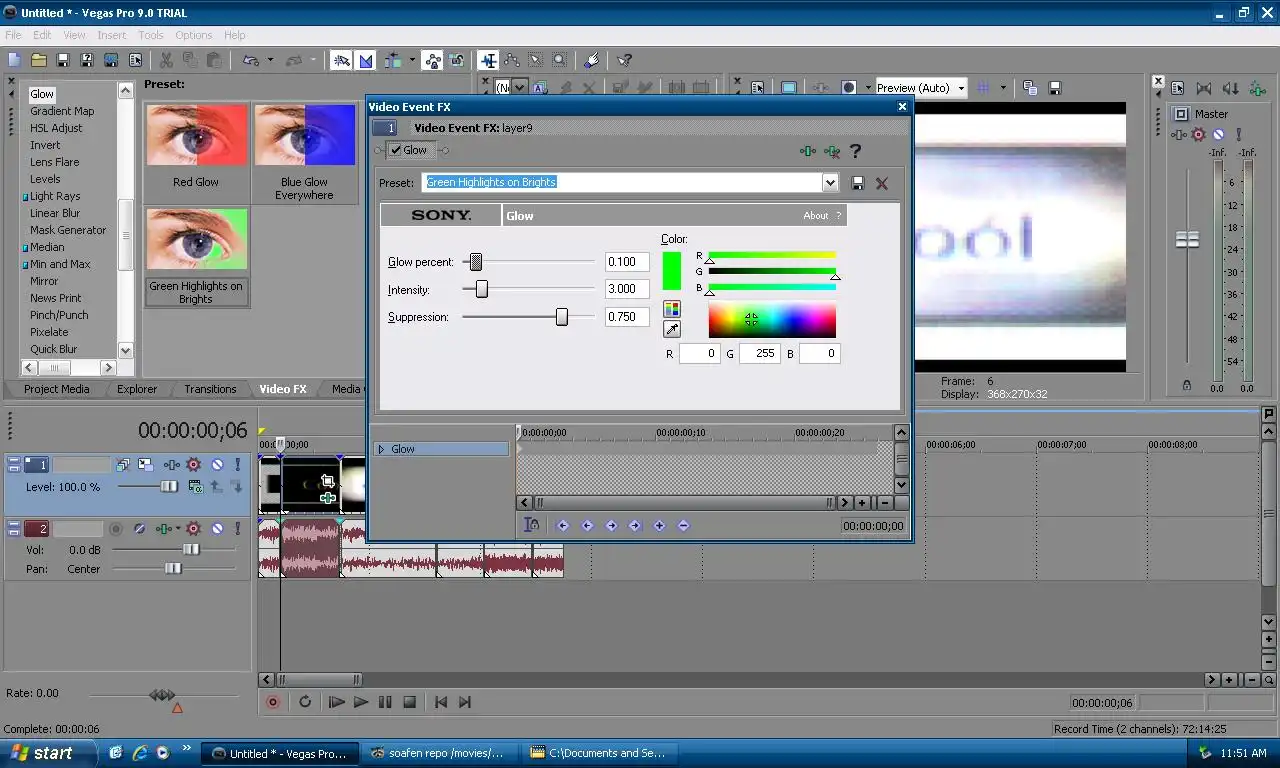Click the Undo arrow icon in toolbar

251,60
